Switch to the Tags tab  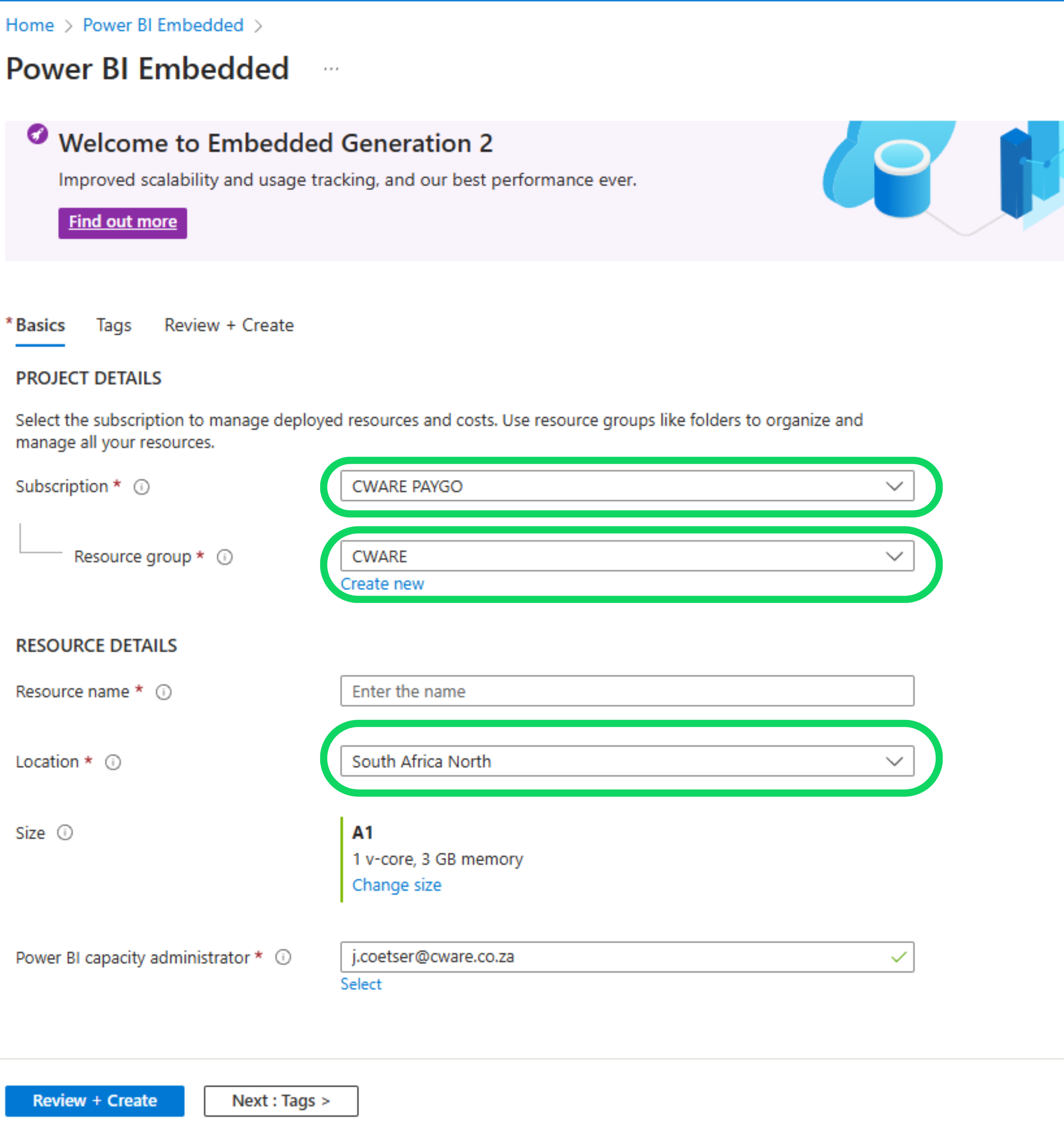coord(114,325)
